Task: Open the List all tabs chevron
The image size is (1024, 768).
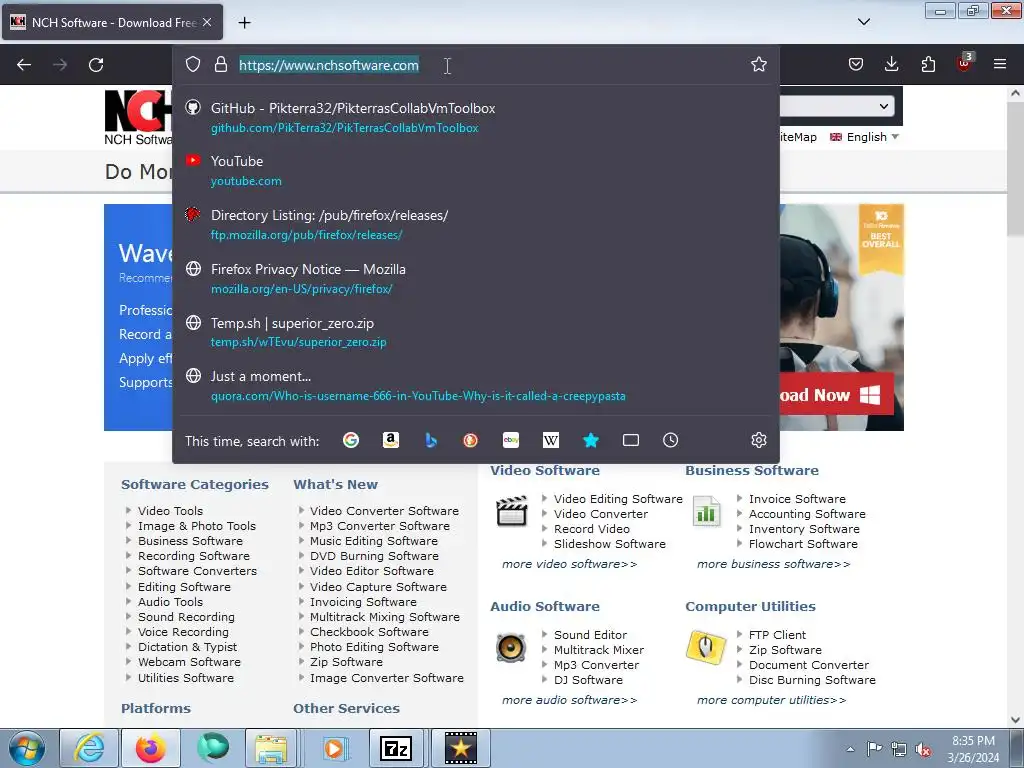Action: (x=863, y=22)
